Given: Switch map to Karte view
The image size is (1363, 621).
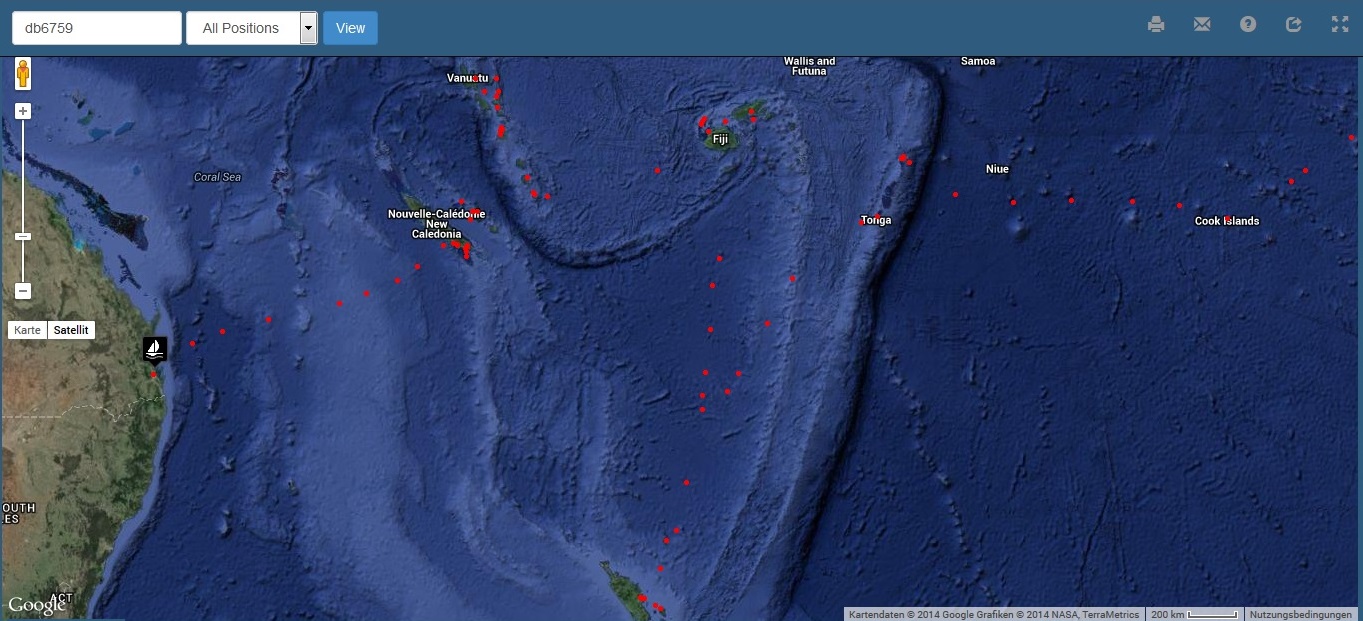Looking at the screenshot, I should (27, 330).
